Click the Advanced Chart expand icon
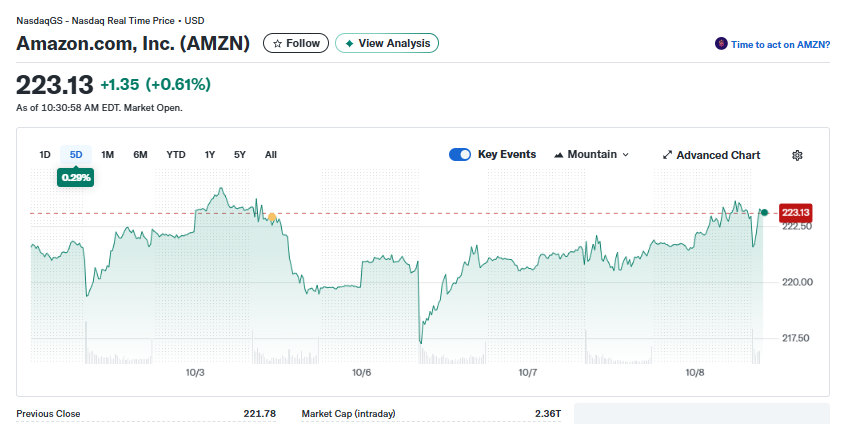Viewport: 846px width, 424px height. tap(667, 155)
